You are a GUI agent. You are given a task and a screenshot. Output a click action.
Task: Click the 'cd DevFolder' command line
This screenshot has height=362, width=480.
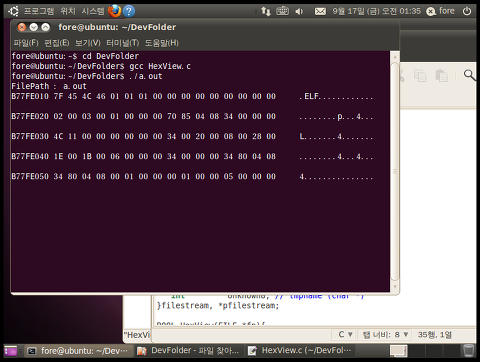[75, 56]
